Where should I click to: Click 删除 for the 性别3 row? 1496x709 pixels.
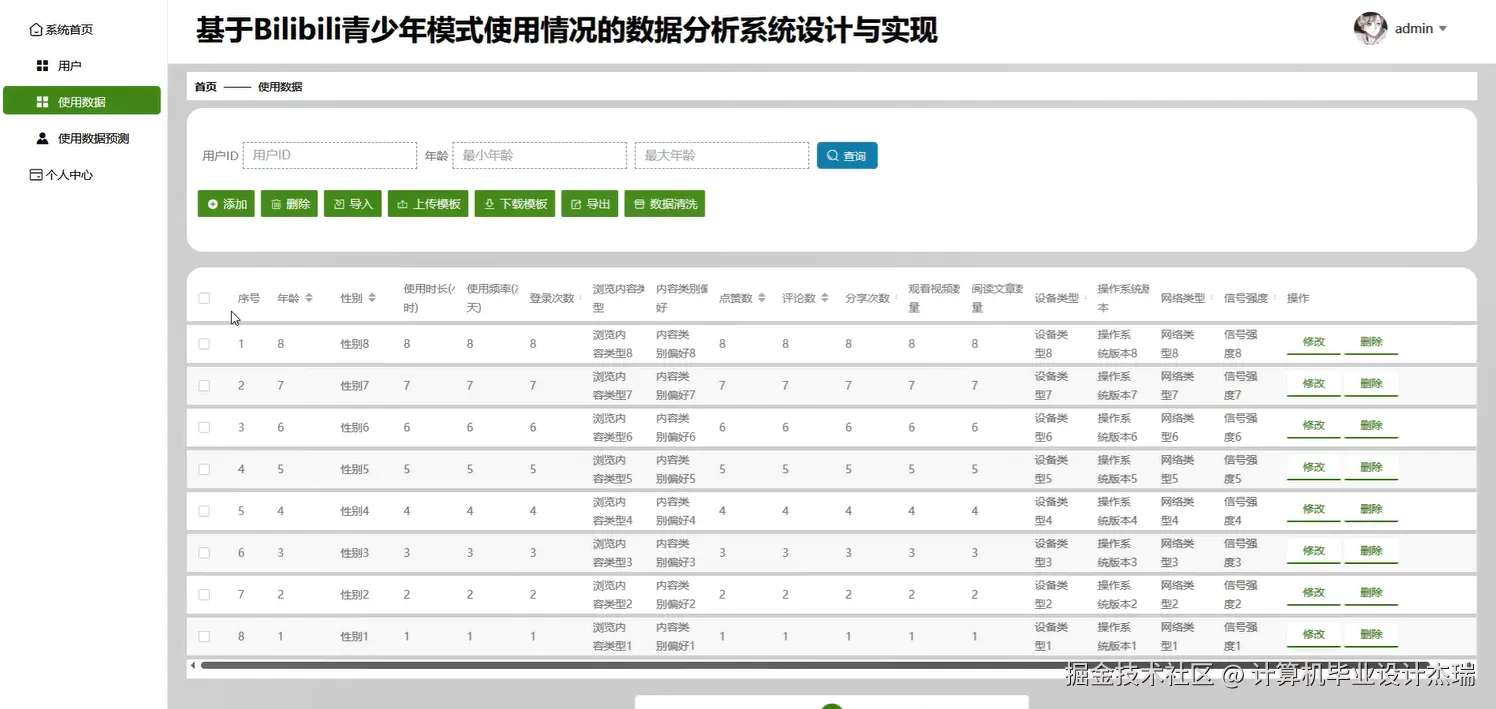[1371, 551]
